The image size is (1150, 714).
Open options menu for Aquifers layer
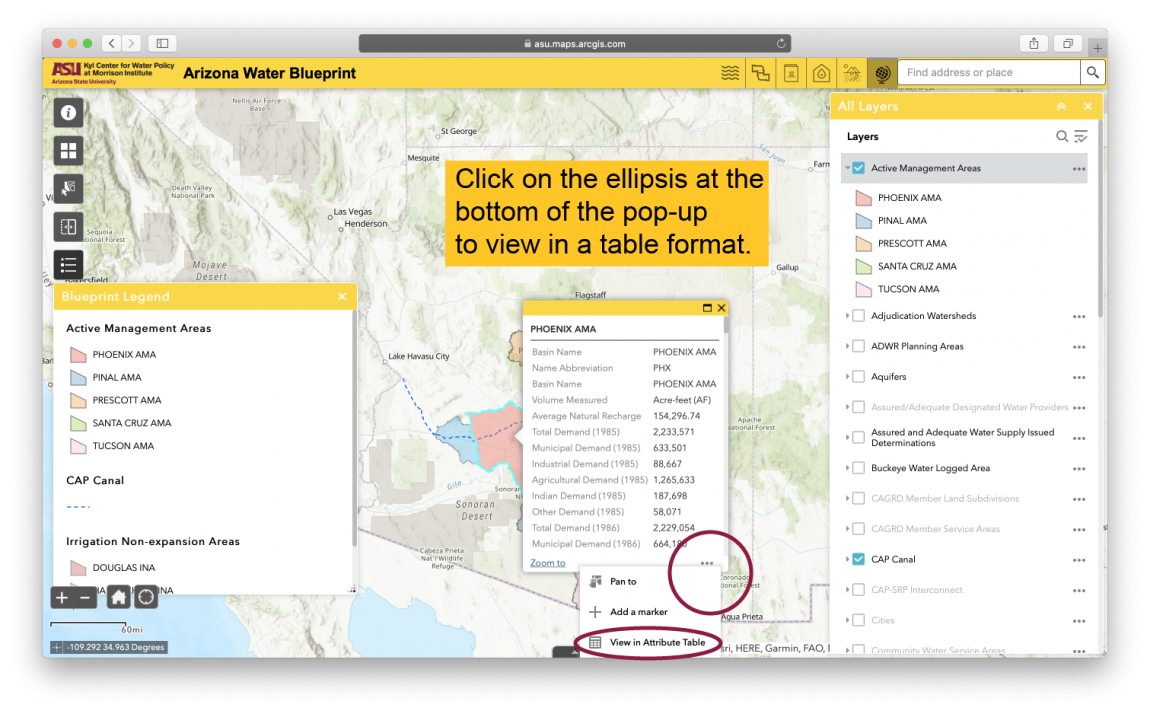pos(1079,378)
